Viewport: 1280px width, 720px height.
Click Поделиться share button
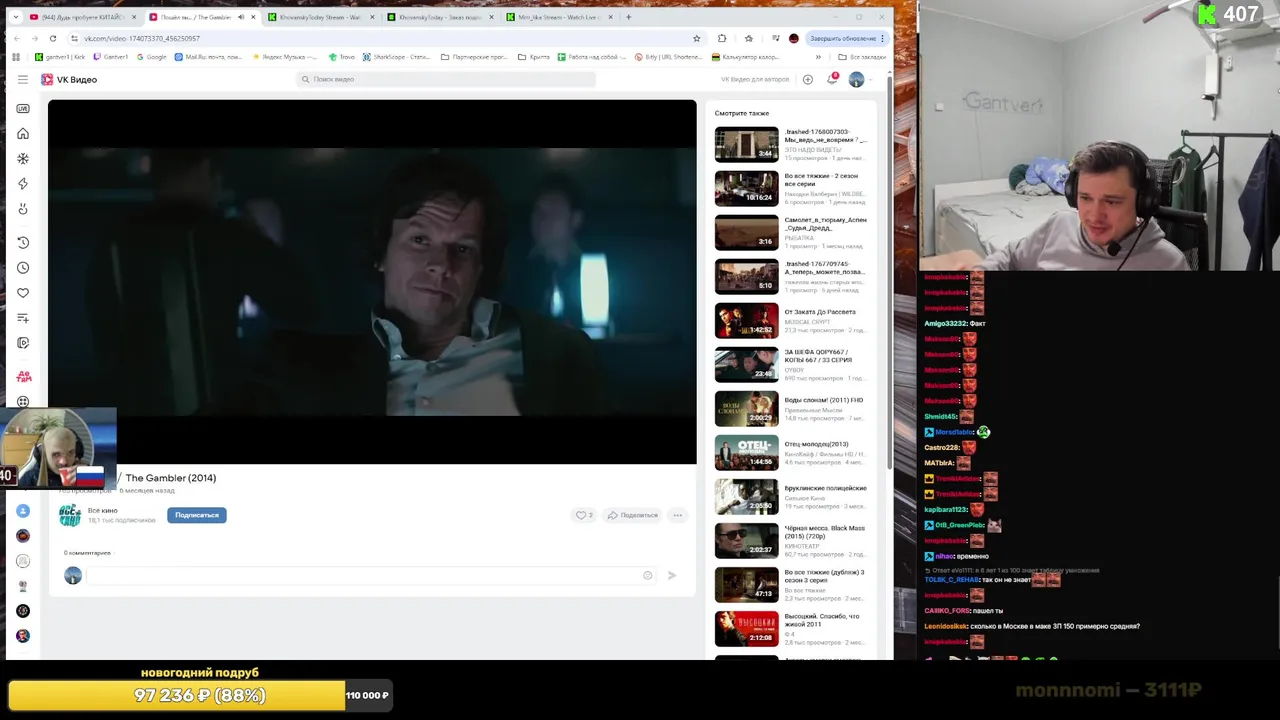pyautogui.click(x=633, y=515)
